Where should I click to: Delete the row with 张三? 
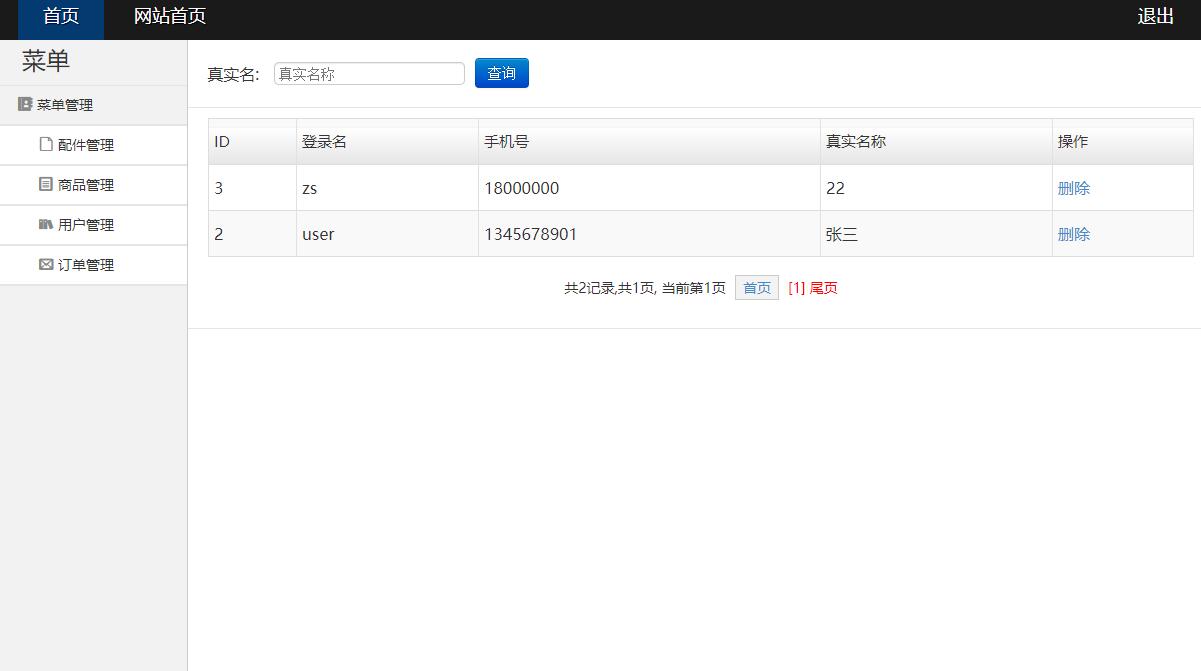click(1074, 234)
